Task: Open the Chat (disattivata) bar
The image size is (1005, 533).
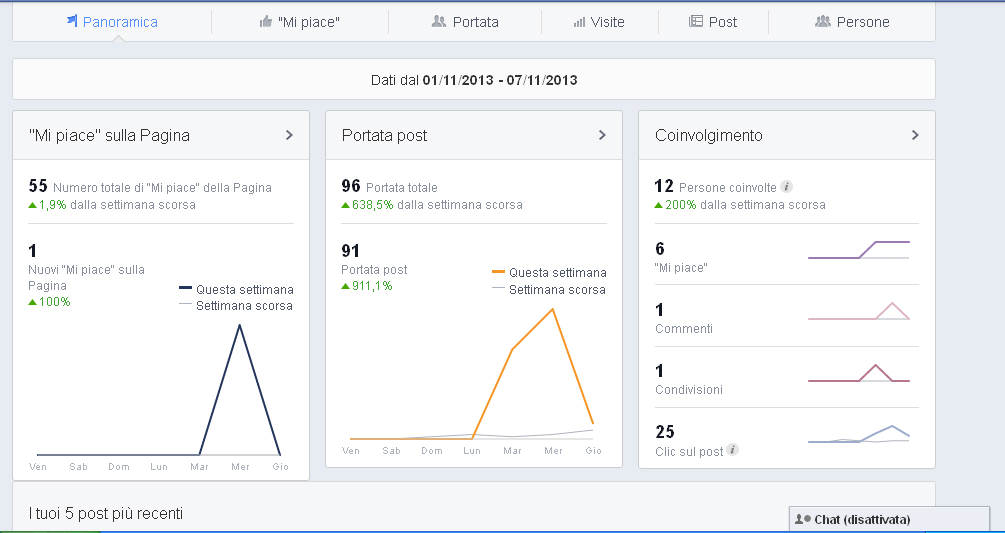Action: click(862, 519)
